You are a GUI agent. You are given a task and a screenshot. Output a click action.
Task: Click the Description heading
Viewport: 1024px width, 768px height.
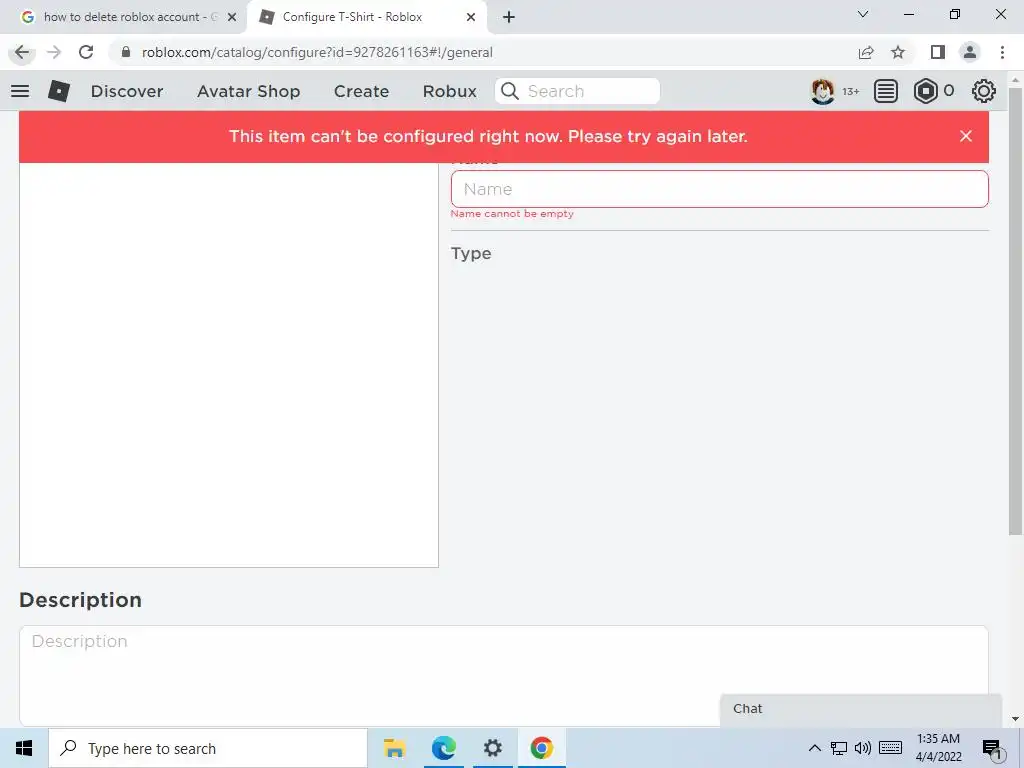80,600
